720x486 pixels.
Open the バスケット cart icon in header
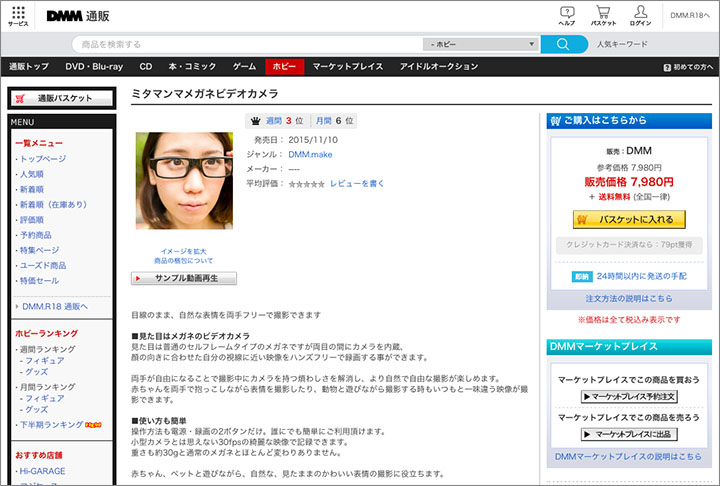[603, 16]
